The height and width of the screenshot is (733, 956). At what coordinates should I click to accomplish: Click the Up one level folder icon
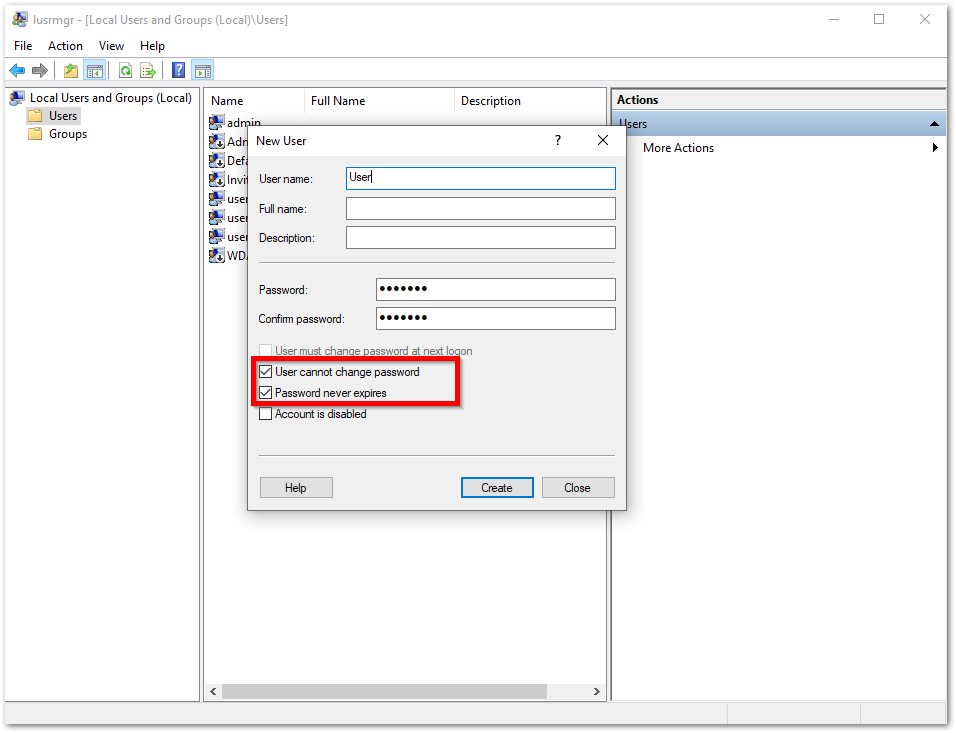pyautogui.click(x=70, y=70)
